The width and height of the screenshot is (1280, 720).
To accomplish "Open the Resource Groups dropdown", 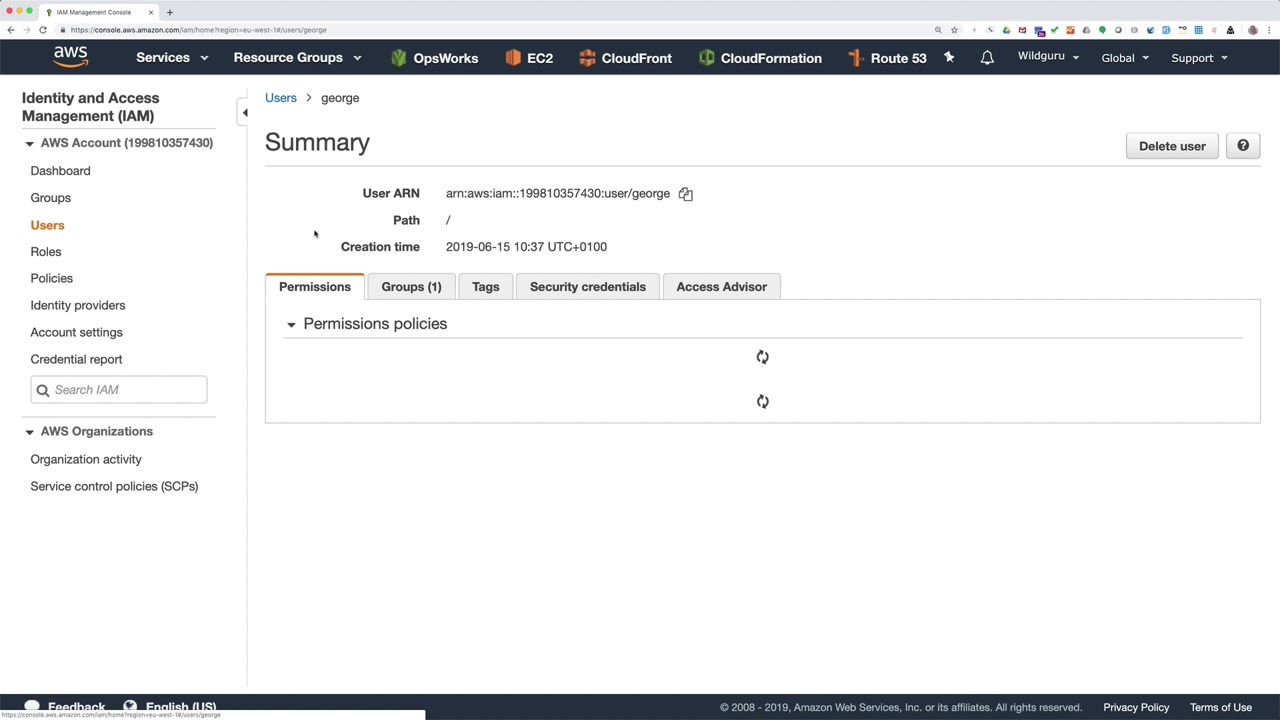I will [x=297, y=58].
